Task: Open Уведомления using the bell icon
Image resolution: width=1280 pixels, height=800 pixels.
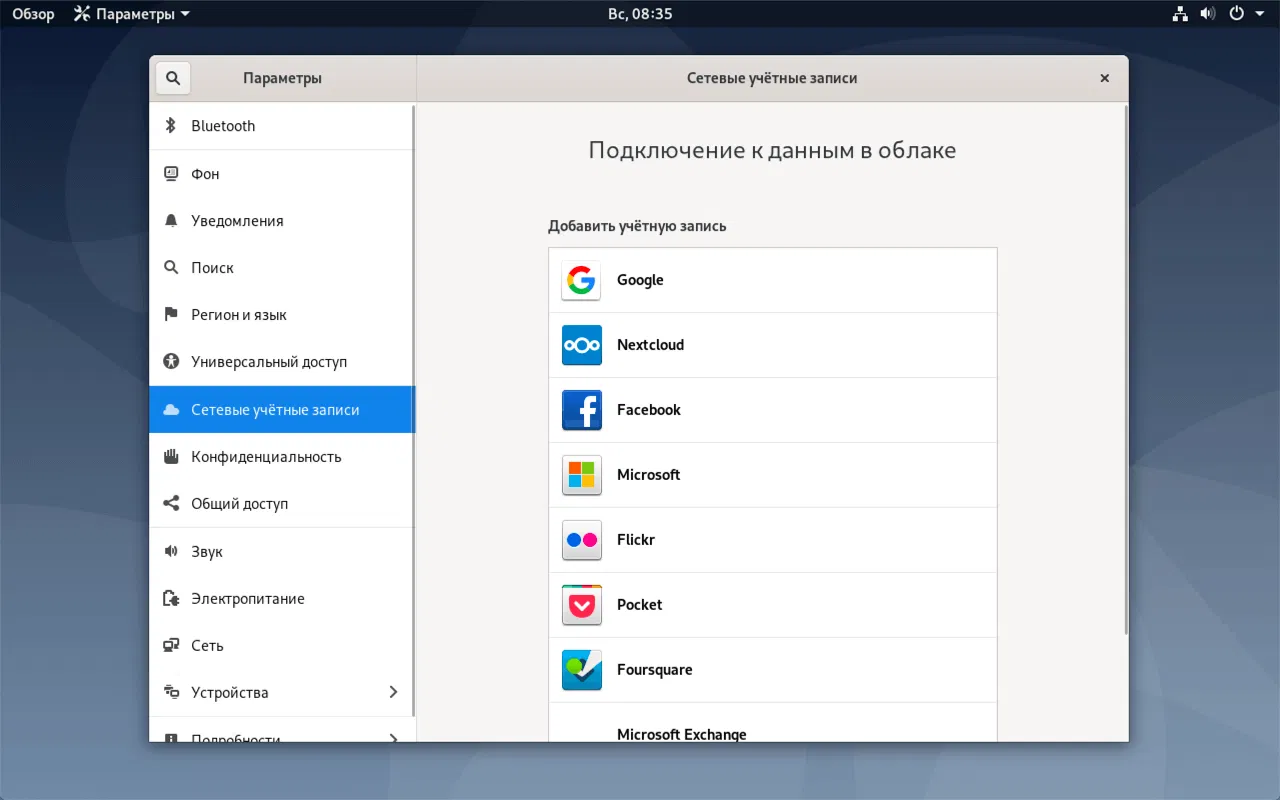Action: tap(171, 220)
